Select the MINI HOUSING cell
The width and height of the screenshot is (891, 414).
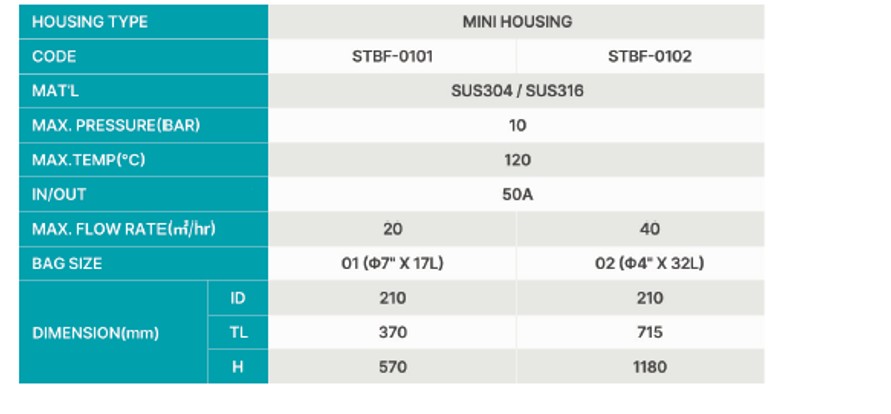pyautogui.click(x=517, y=22)
